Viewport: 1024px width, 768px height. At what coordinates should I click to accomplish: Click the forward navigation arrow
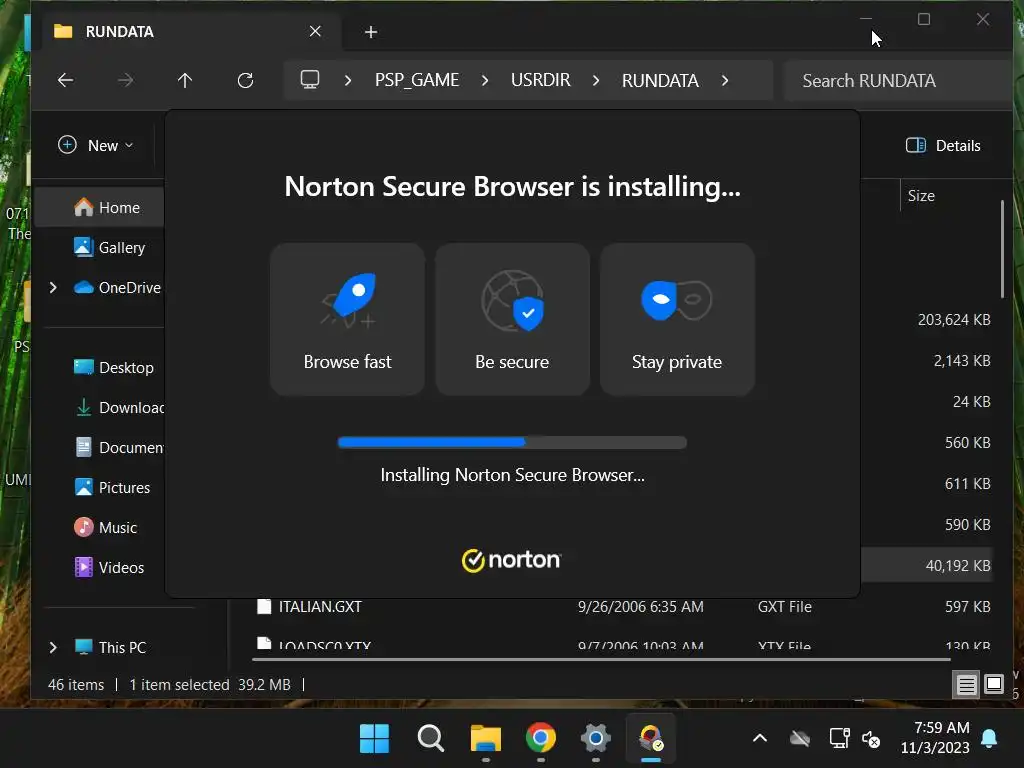coord(125,80)
